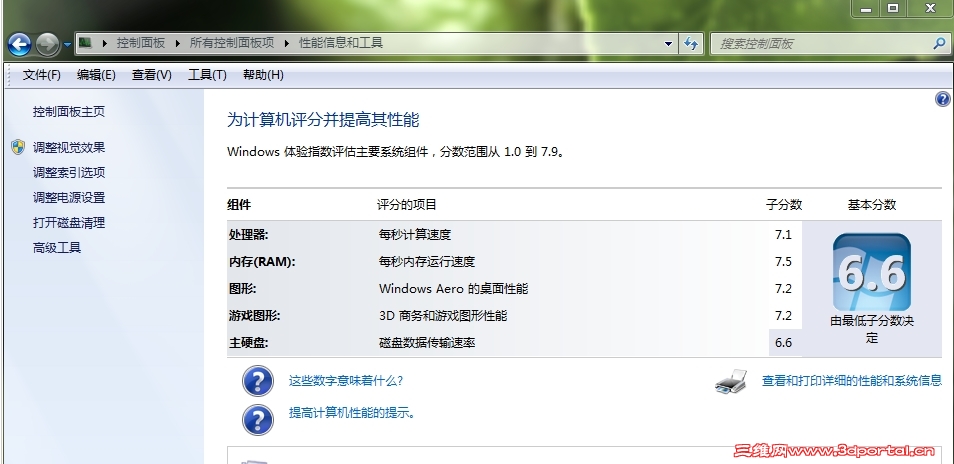Open 调整电源设置 link
The width and height of the screenshot is (954, 464).
click(x=69, y=198)
